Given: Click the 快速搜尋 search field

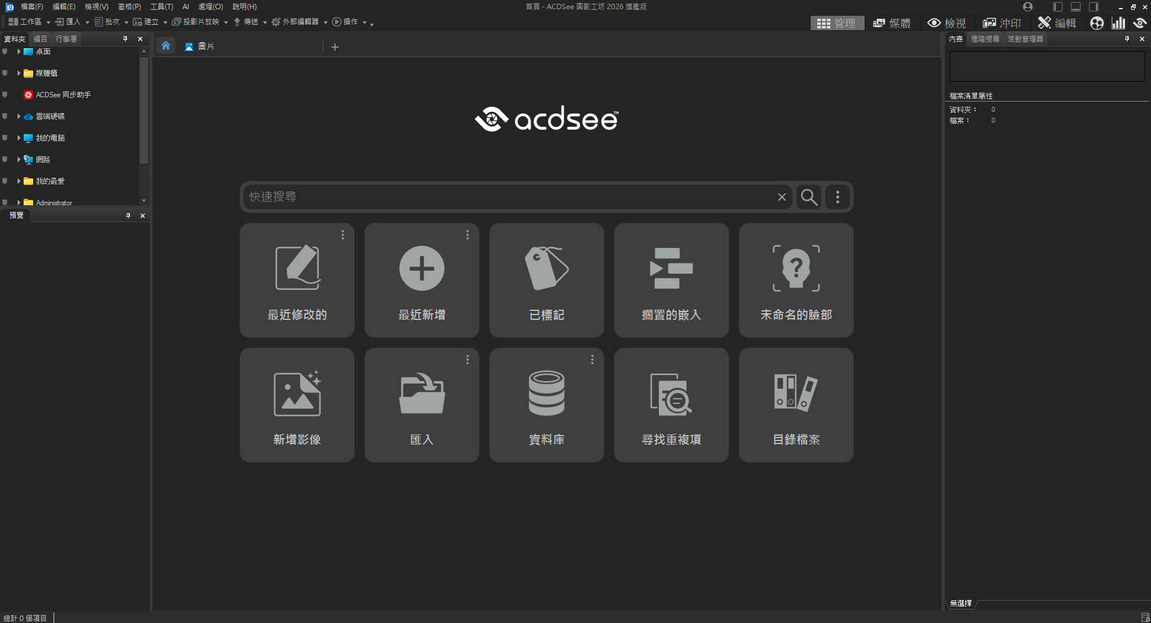Looking at the screenshot, I should coord(510,197).
